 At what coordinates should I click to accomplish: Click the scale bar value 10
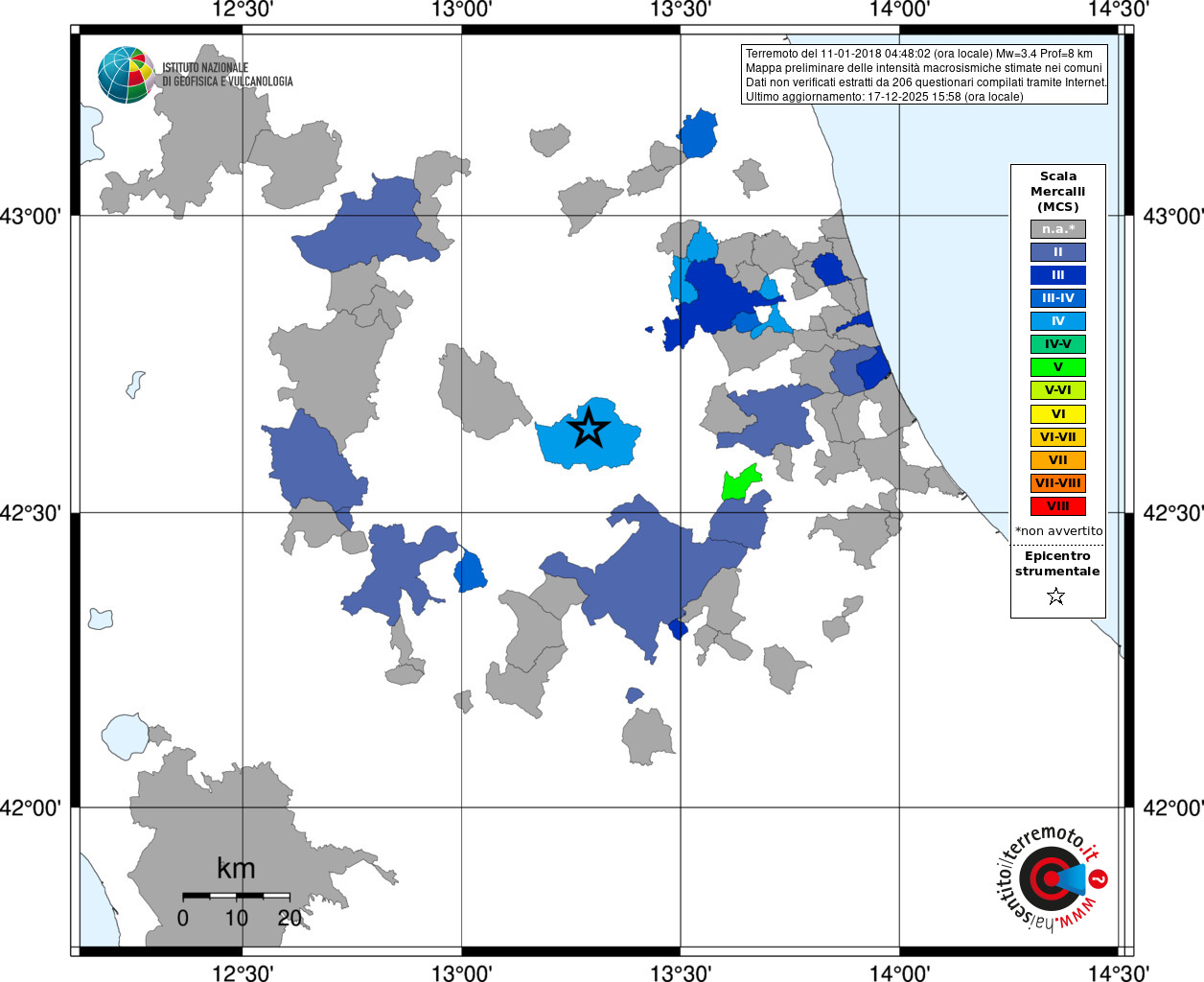(237, 918)
